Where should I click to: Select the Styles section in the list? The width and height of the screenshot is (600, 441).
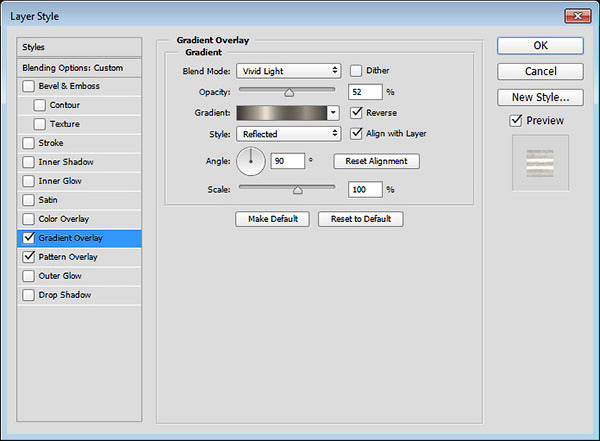coord(79,47)
